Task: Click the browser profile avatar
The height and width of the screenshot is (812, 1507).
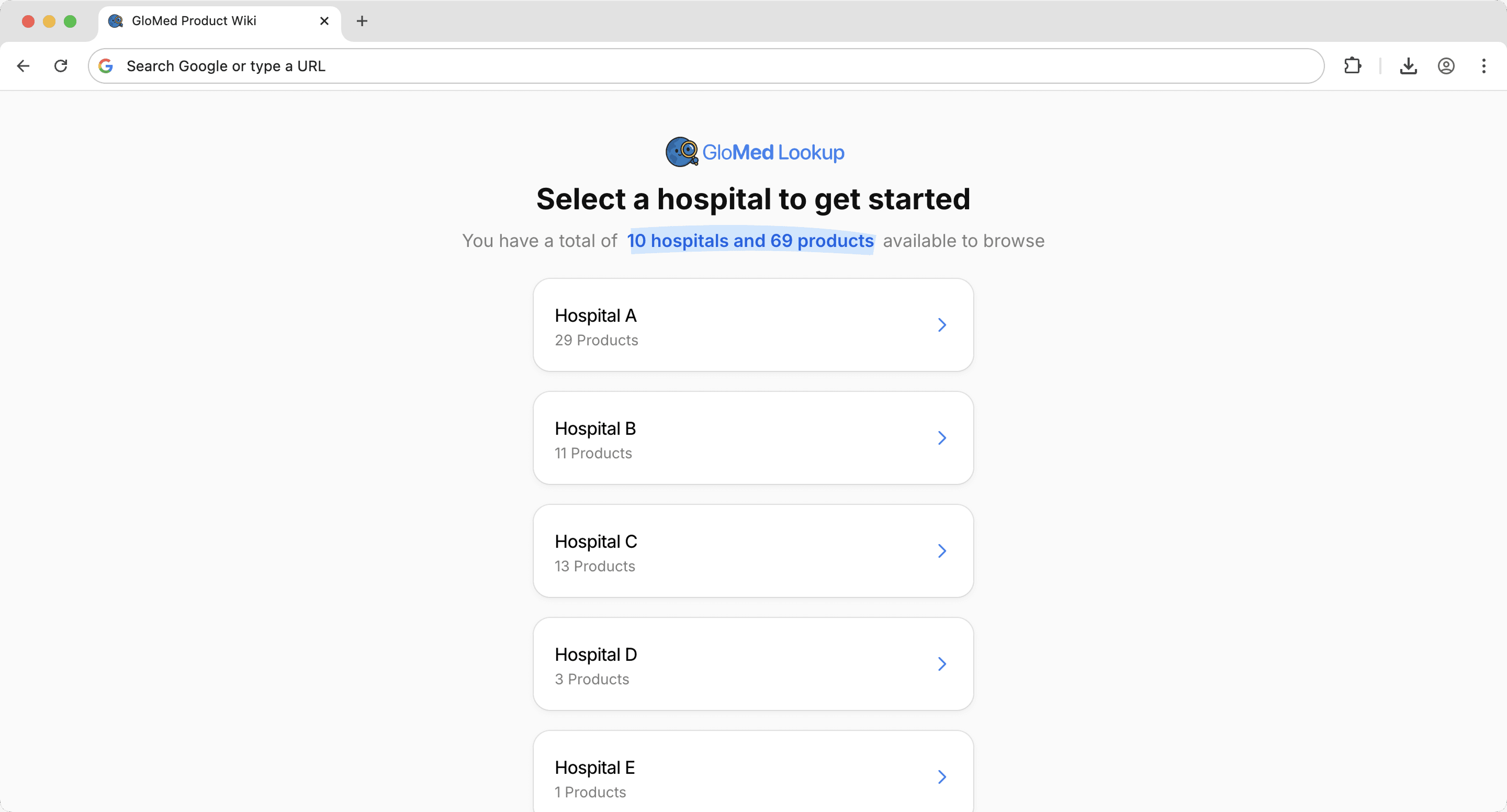Action: [1446, 65]
